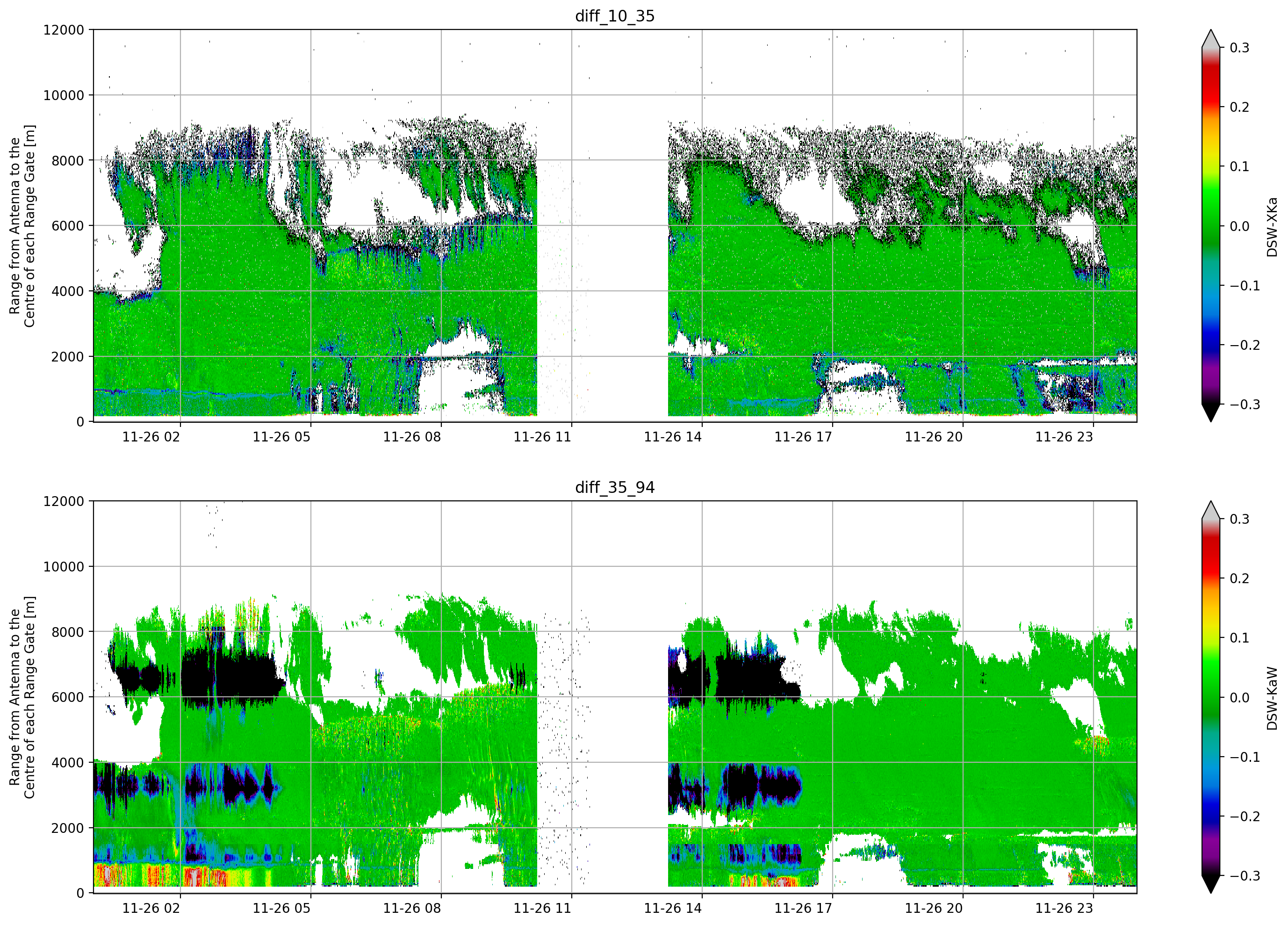This screenshot has width=1288, height=925.
Task: Click the −0.3 tick on the DSW-XKa colorbar
Action: pyautogui.click(x=1245, y=405)
